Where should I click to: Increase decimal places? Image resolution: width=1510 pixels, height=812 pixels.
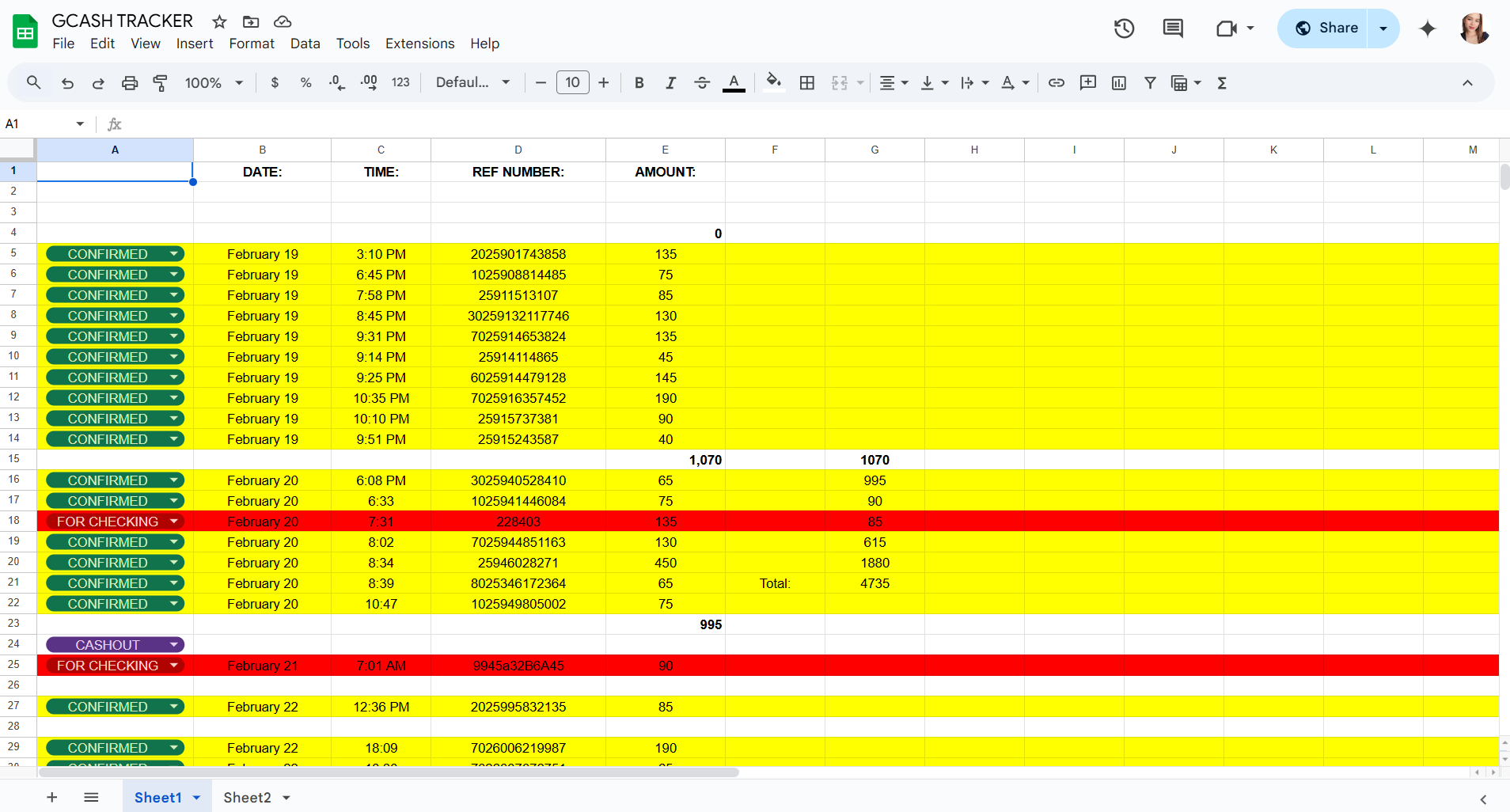point(369,82)
